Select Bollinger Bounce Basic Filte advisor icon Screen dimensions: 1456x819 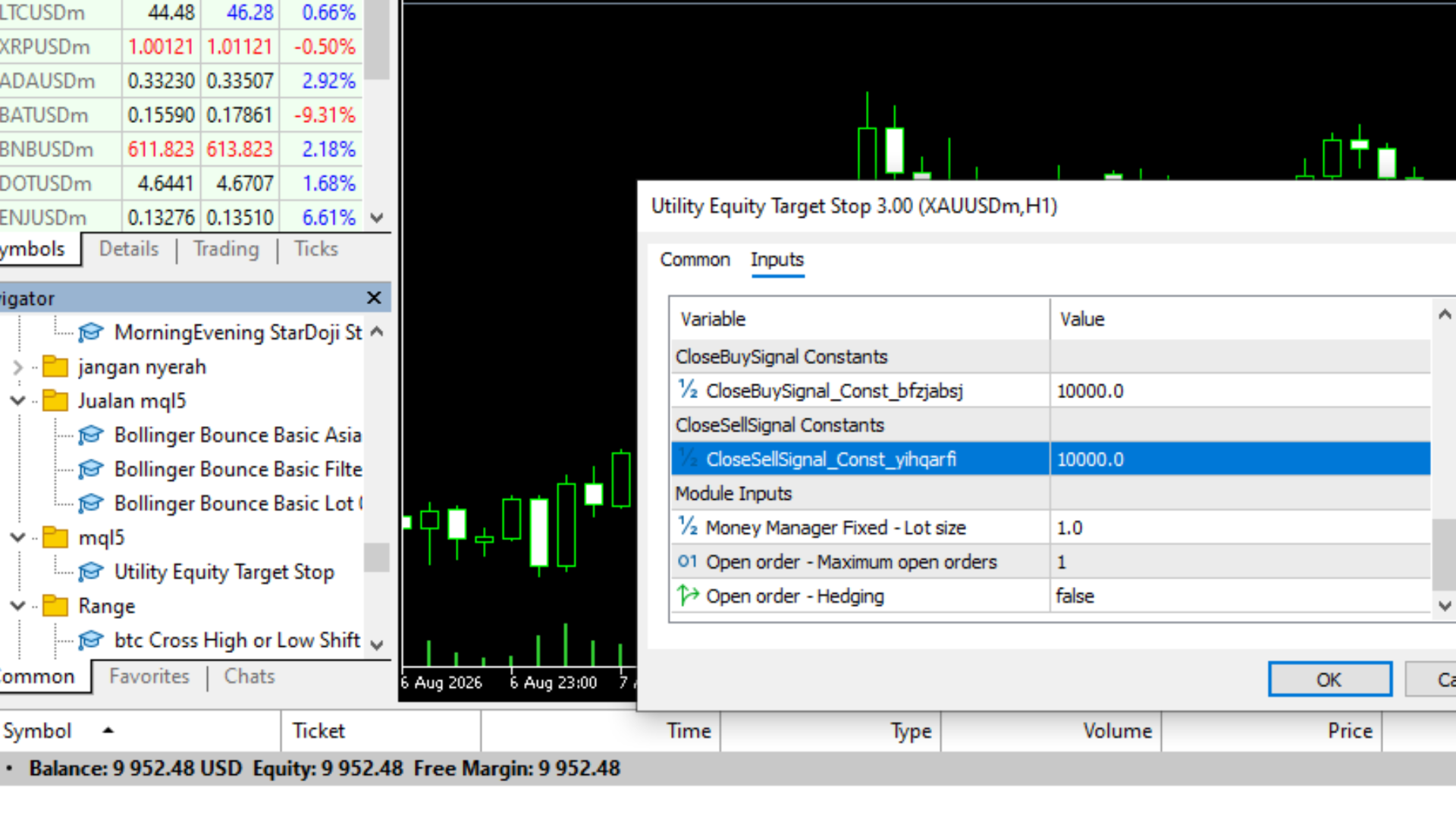click(x=91, y=469)
